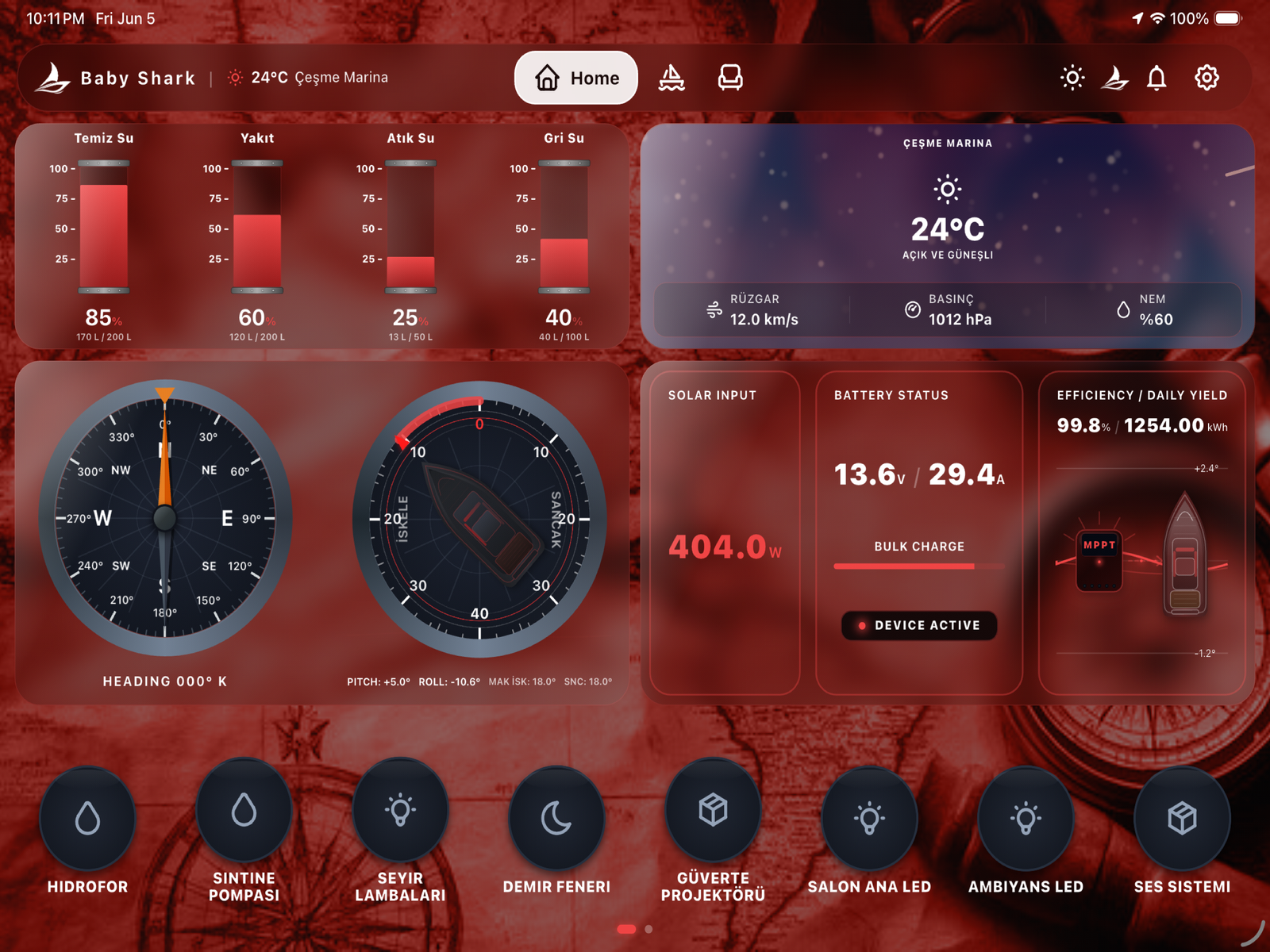Click the Temiz Su 85% reading
The image size is (1270, 952).
pyautogui.click(x=103, y=318)
